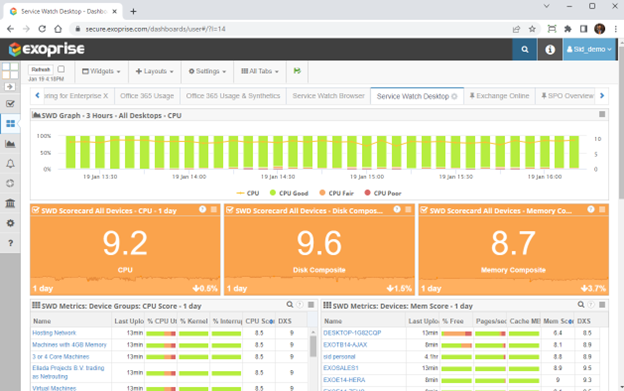Toggle the CPU Good series in the legend
Viewport: 624px width, 391px height.
click(289, 193)
